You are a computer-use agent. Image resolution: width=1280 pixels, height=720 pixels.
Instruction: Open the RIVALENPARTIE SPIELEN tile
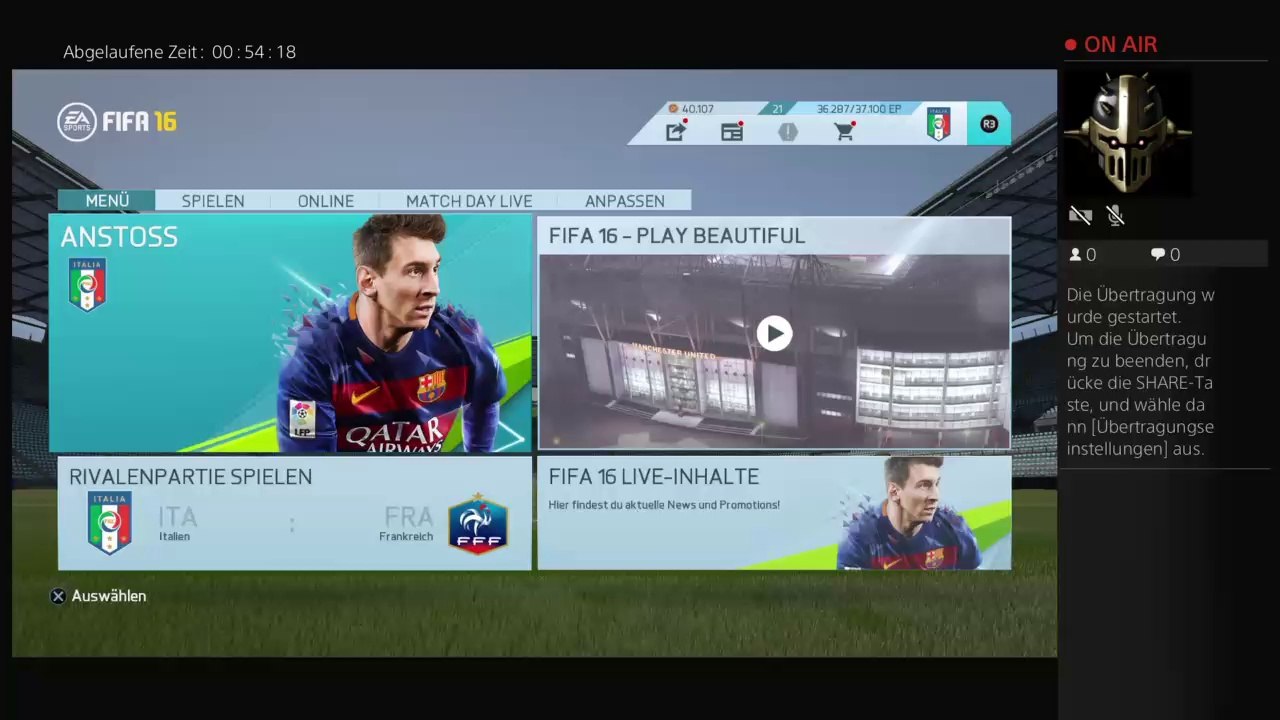pos(295,514)
